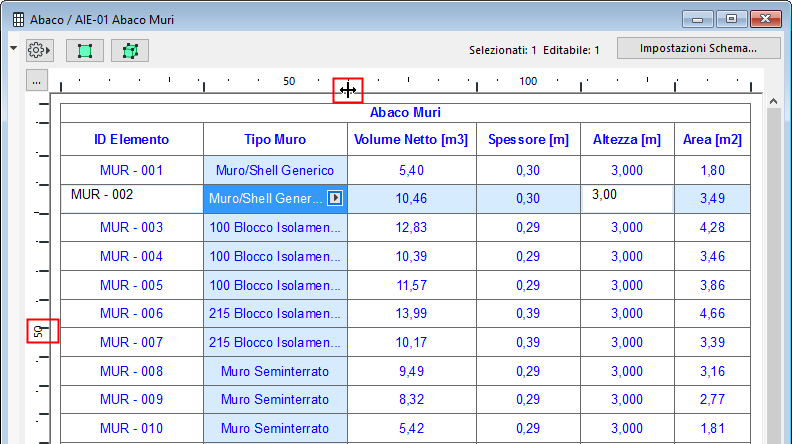Click scrollbar up arrow

[x=773, y=102]
